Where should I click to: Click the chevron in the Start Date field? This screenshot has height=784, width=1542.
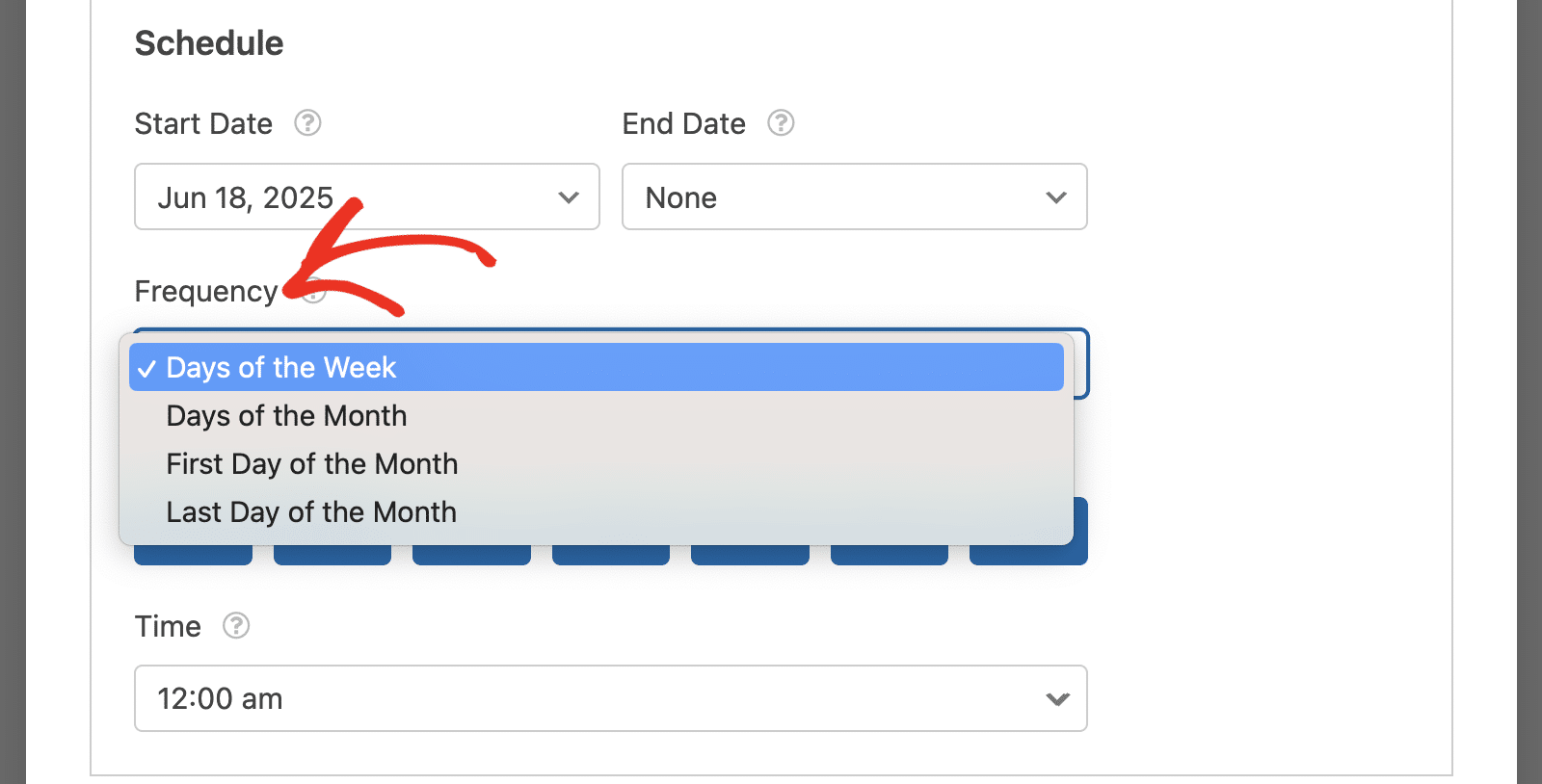[x=569, y=197]
